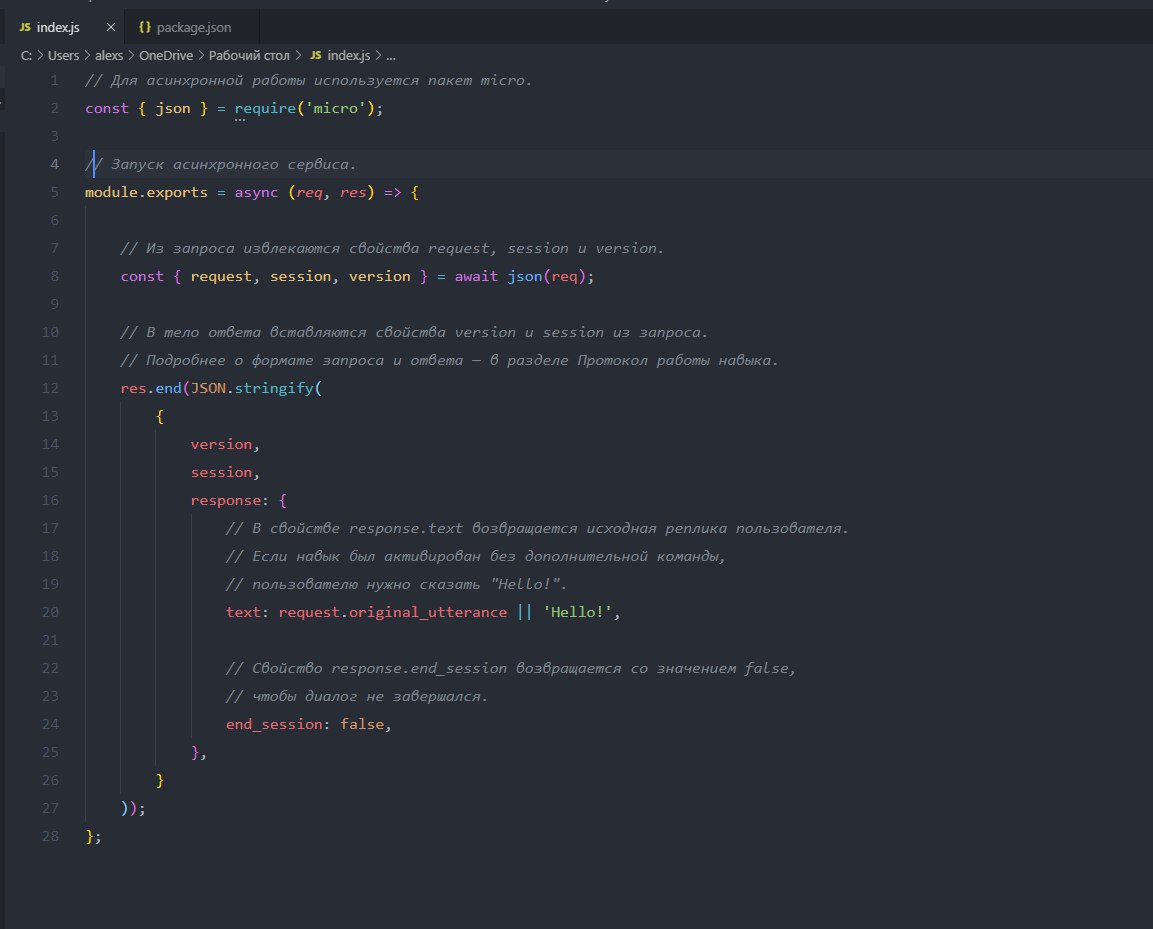Screen dimensions: 1153x929
Task: Click line number 28 in the gutter
Action: 50,836
